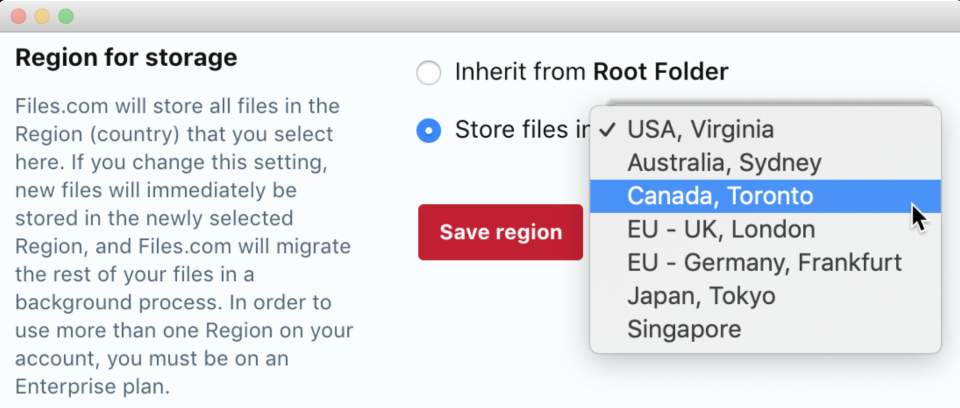Choose USA, Virginia from the region list

700,129
